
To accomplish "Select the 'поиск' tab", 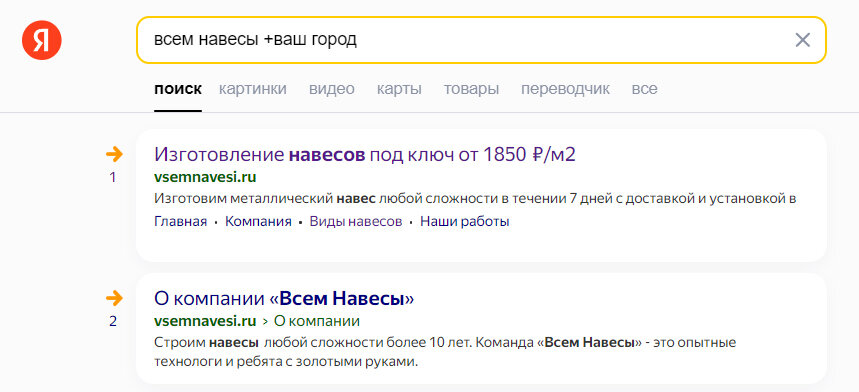I will click(177, 89).
